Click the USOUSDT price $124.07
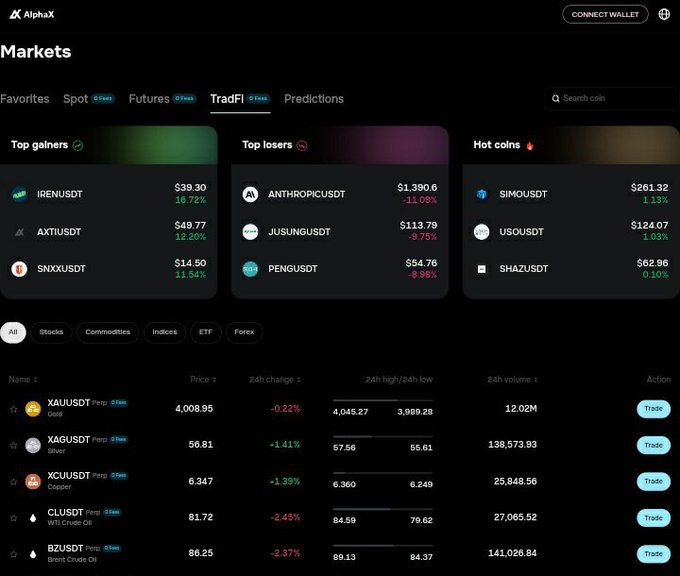Screen dimensions: 680x576 coord(649,226)
